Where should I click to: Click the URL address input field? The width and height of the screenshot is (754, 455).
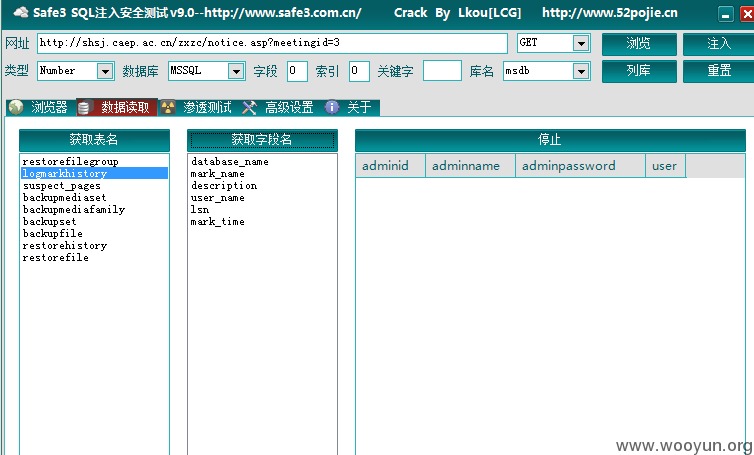[272, 43]
